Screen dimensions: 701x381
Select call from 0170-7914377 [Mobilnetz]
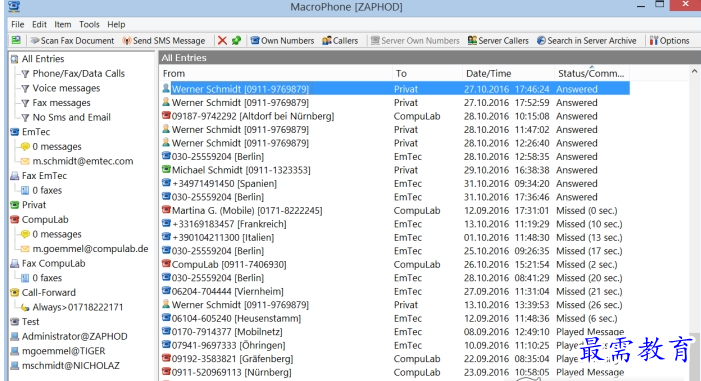395,332
